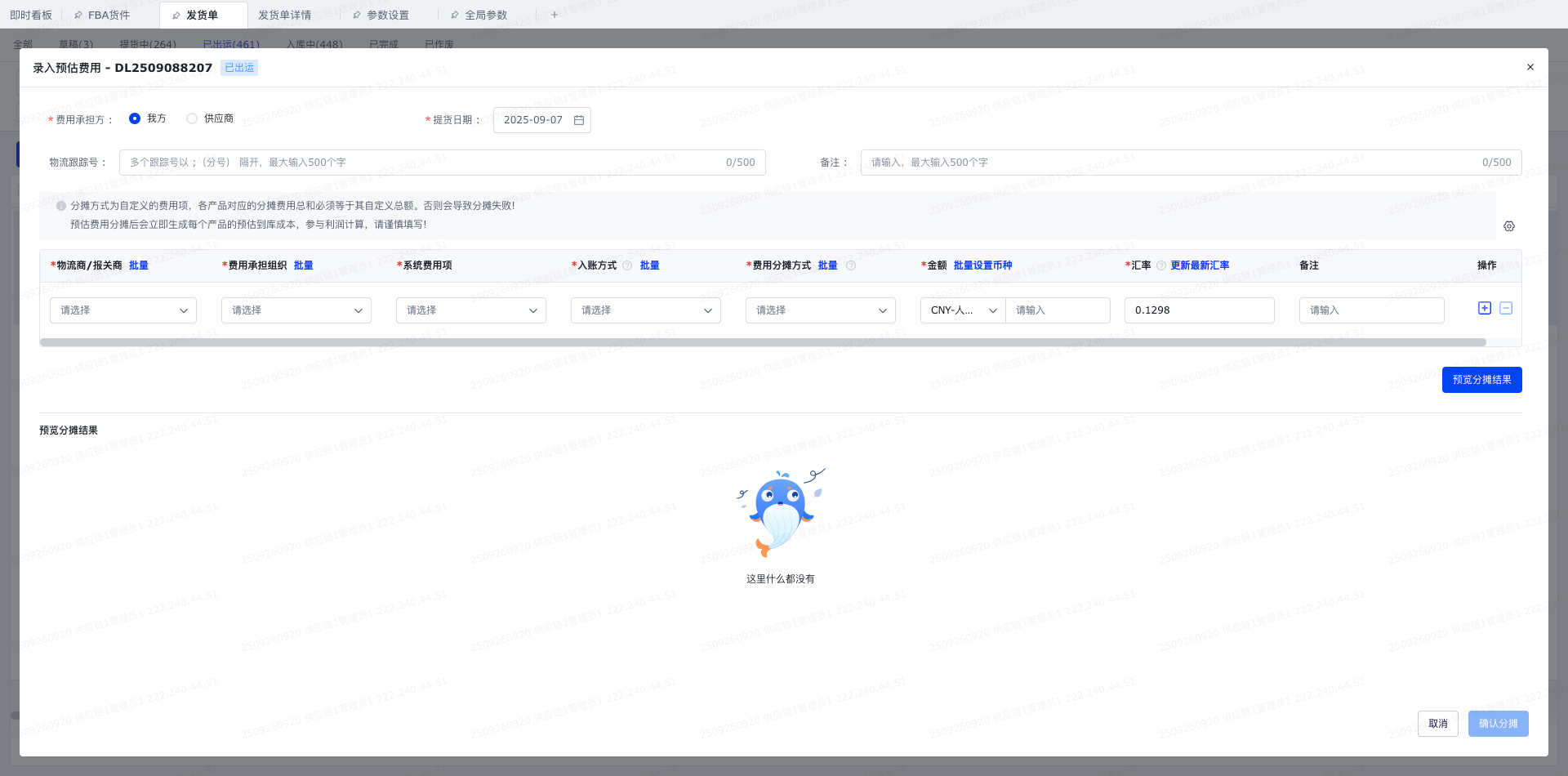This screenshot has height=776, width=1568.
Task: Add a new tab with the plus icon
Action: (555, 15)
